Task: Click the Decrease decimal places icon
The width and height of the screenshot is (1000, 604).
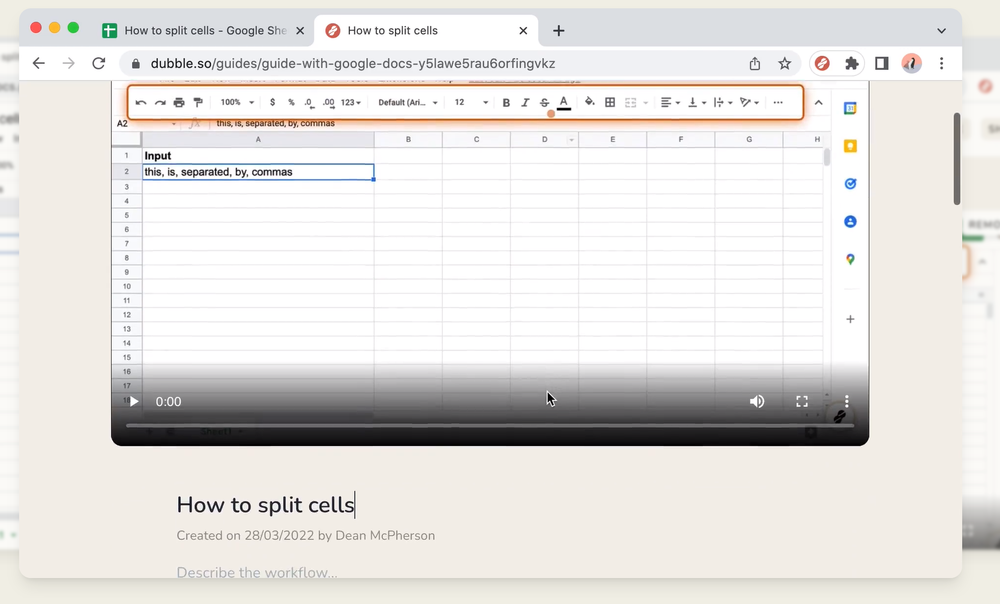Action: pos(309,103)
